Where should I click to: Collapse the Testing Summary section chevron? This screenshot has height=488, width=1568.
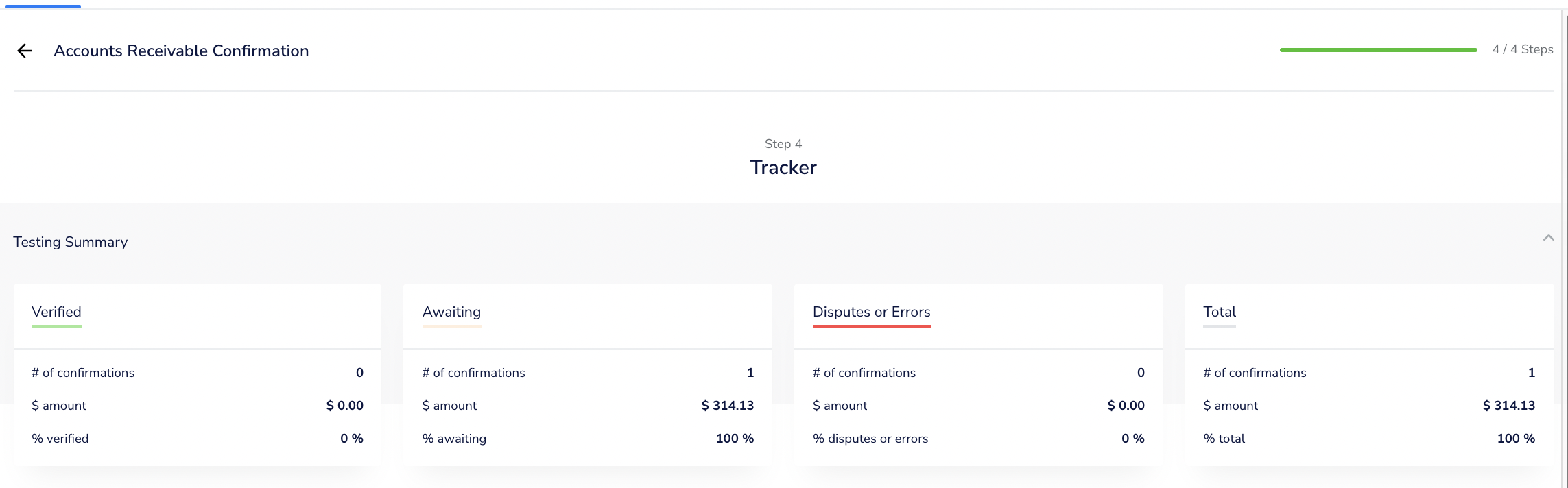pos(1548,238)
